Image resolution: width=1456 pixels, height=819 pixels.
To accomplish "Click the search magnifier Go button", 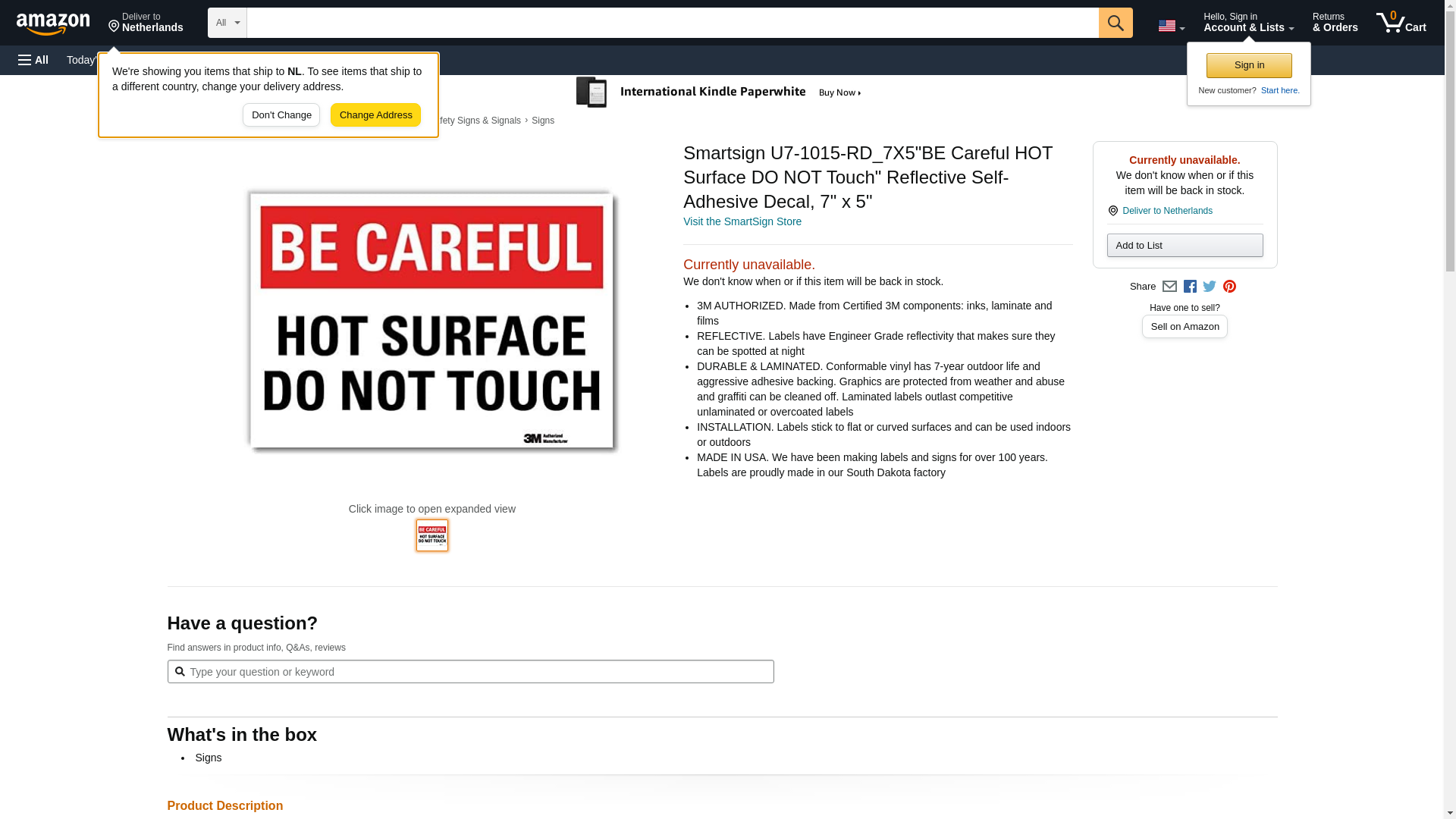I will pyautogui.click(x=1115, y=23).
